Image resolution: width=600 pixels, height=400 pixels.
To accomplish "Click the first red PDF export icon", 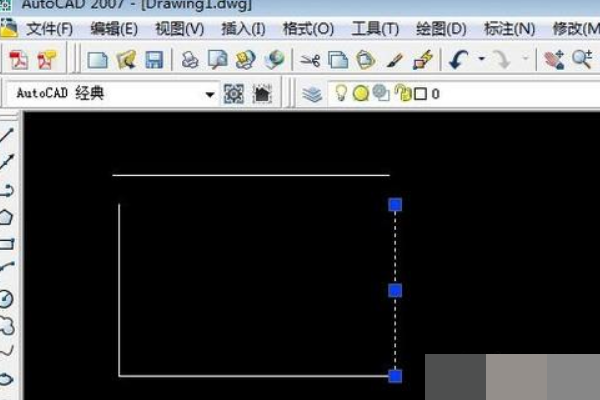I will tap(18, 60).
